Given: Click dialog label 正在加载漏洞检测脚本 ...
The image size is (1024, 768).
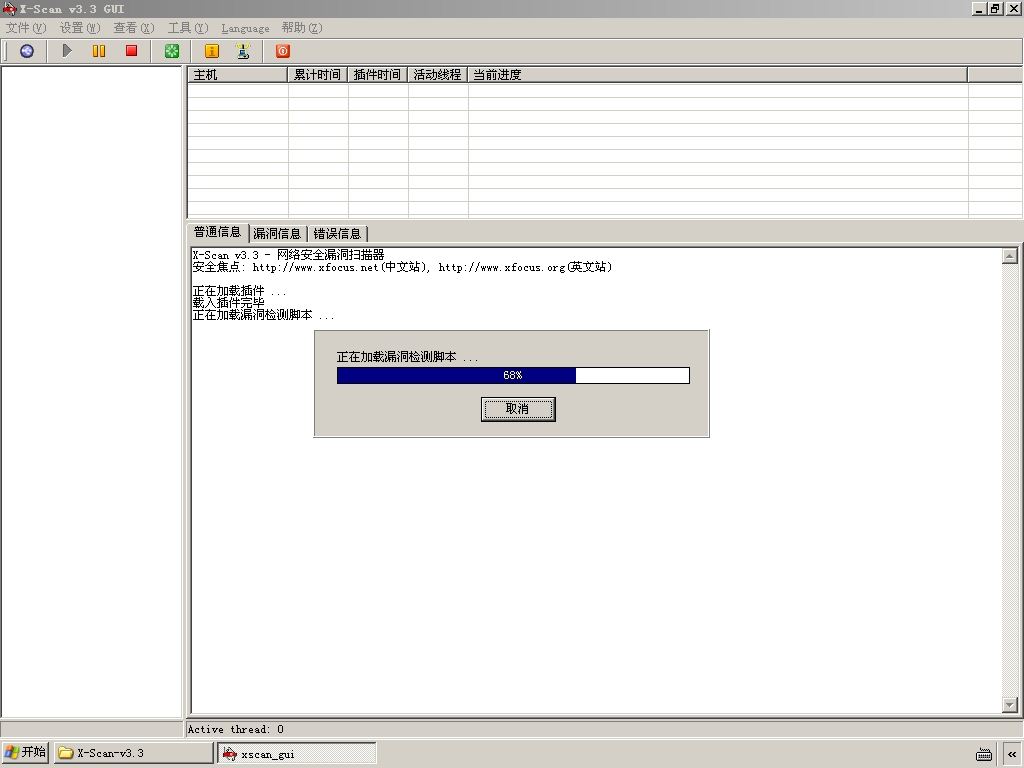Looking at the screenshot, I should pyautogui.click(x=408, y=357).
